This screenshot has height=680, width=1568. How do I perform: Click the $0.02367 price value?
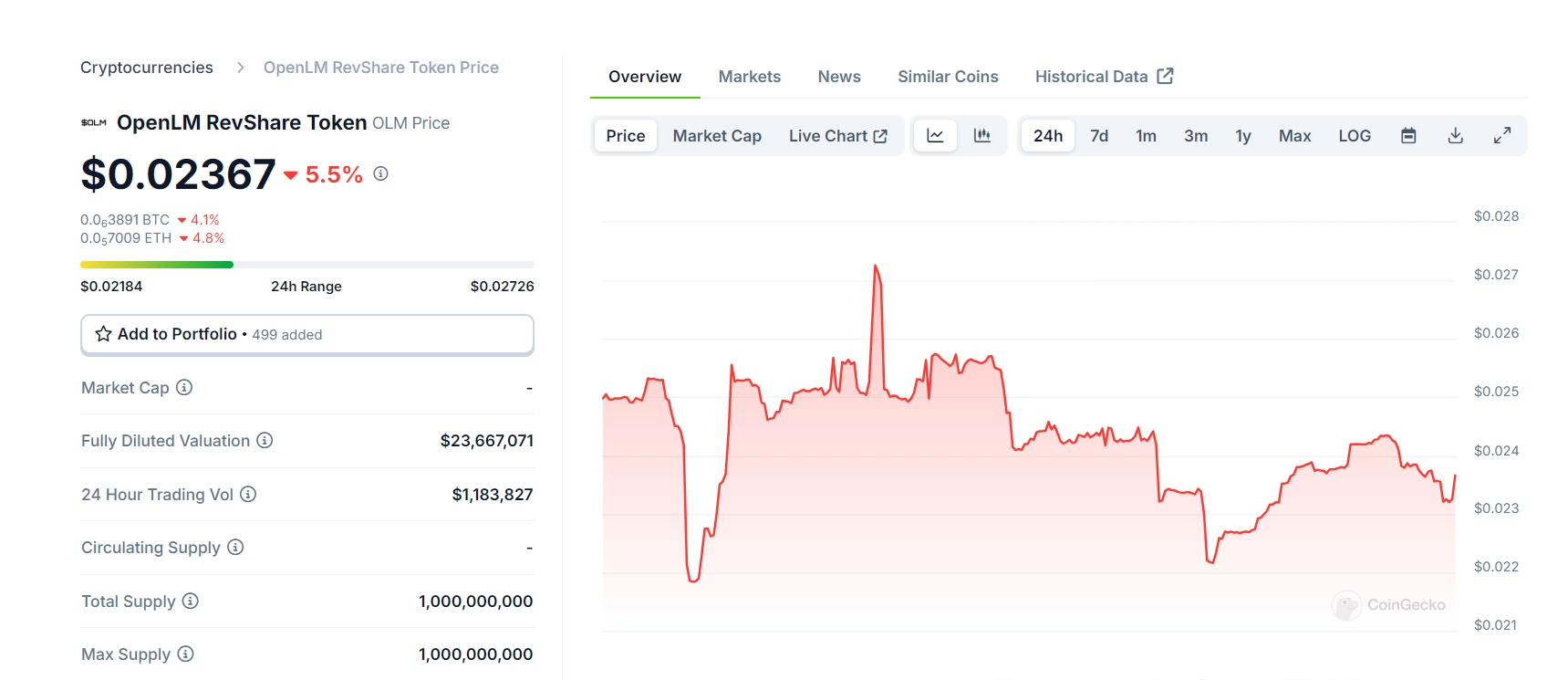coord(178,174)
